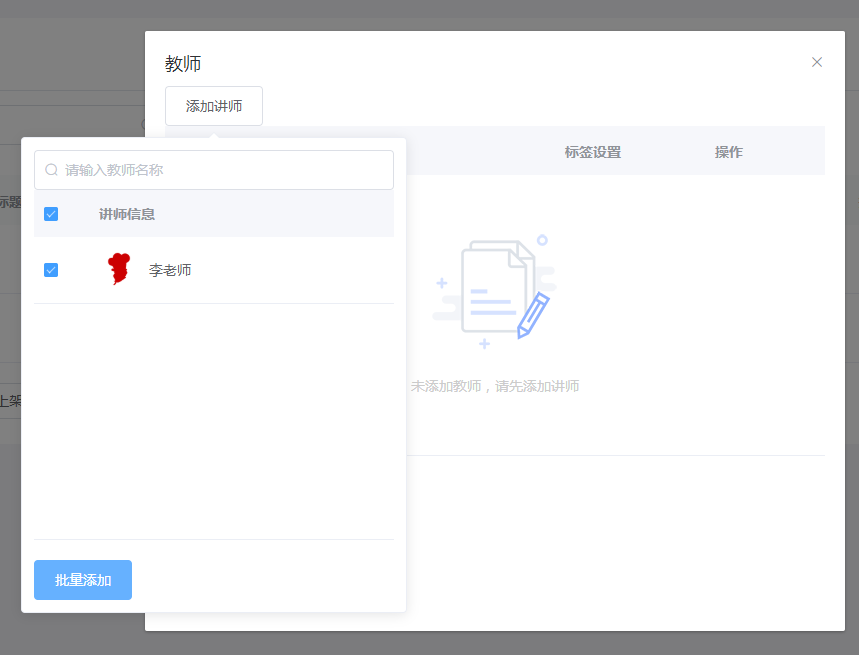This screenshot has width=859, height=655.
Task: Click 李老师's red avatar icon
Action: coord(119,269)
